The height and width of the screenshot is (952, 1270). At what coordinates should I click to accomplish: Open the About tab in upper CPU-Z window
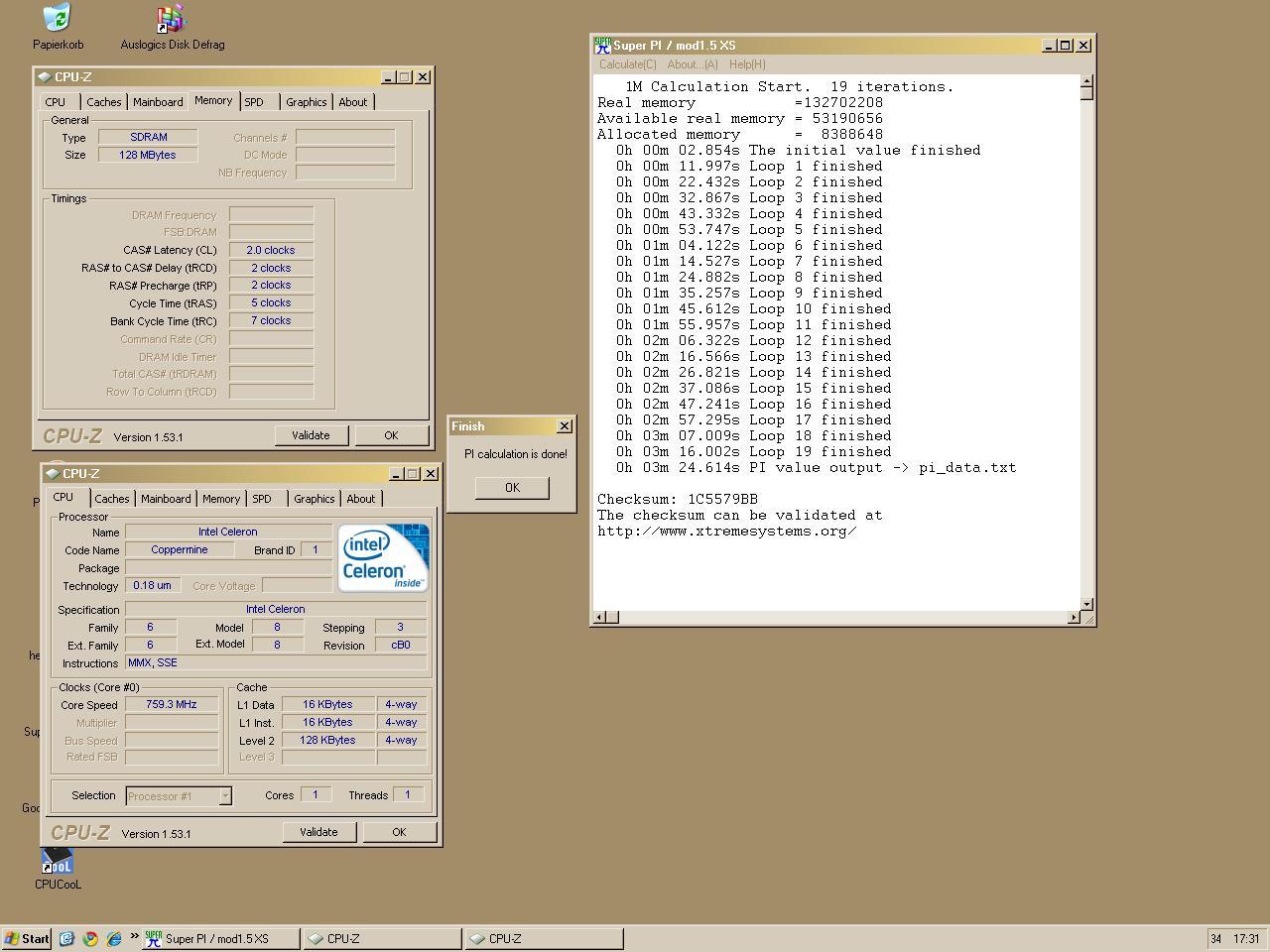(x=353, y=102)
